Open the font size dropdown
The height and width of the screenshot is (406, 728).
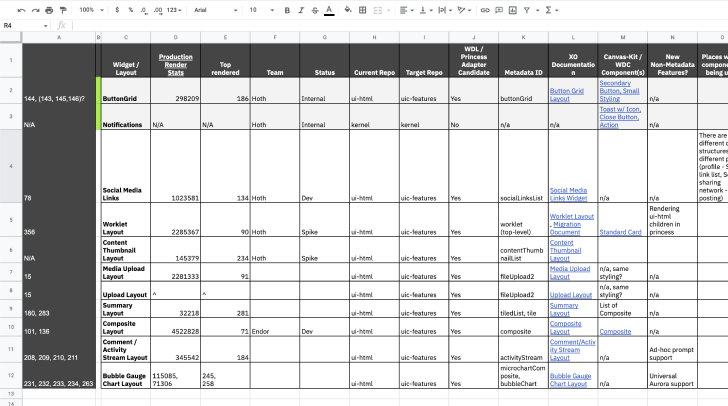coord(259,9)
